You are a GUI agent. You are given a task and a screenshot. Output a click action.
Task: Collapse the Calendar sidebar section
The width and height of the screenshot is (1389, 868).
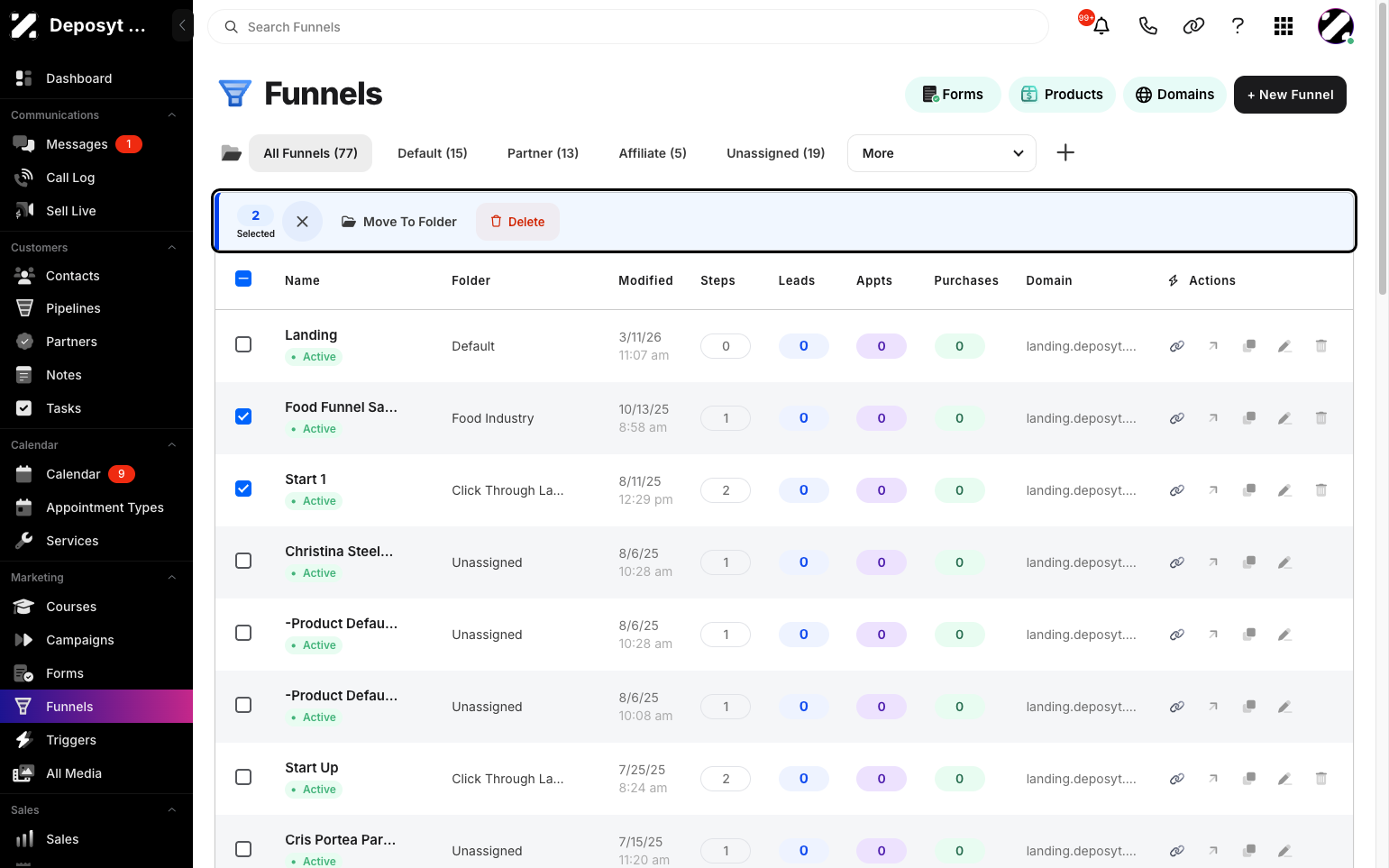click(x=171, y=445)
